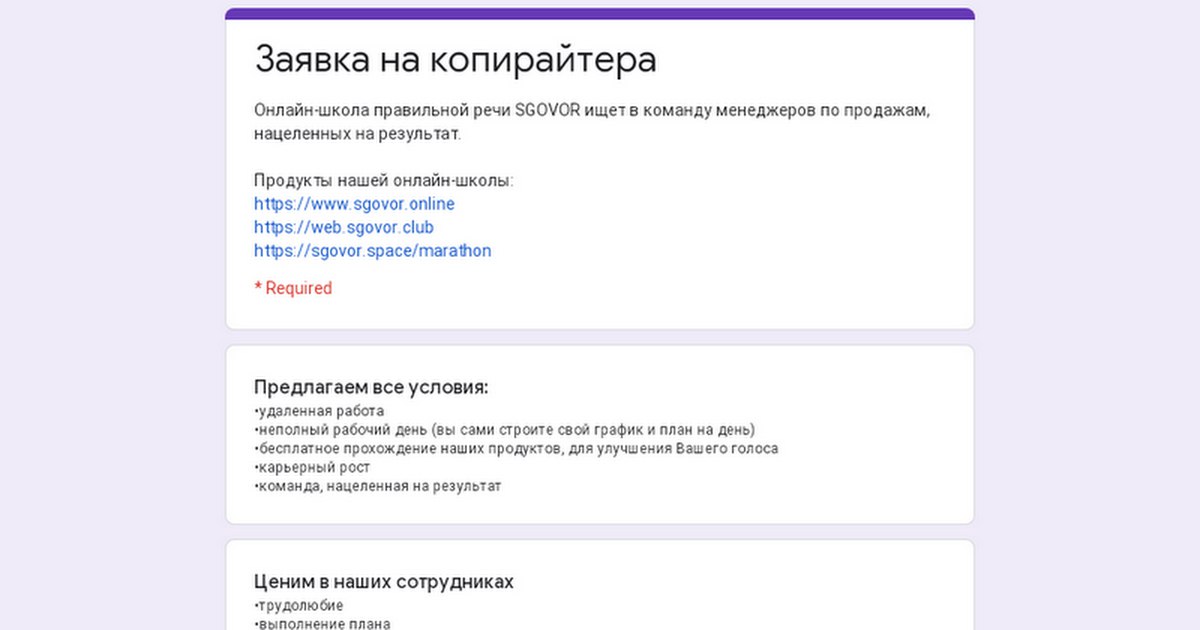This screenshot has height=630, width=1200.
Task: Click the "Продукты нашей онлайн-школы:" line
Action: click(384, 181)
